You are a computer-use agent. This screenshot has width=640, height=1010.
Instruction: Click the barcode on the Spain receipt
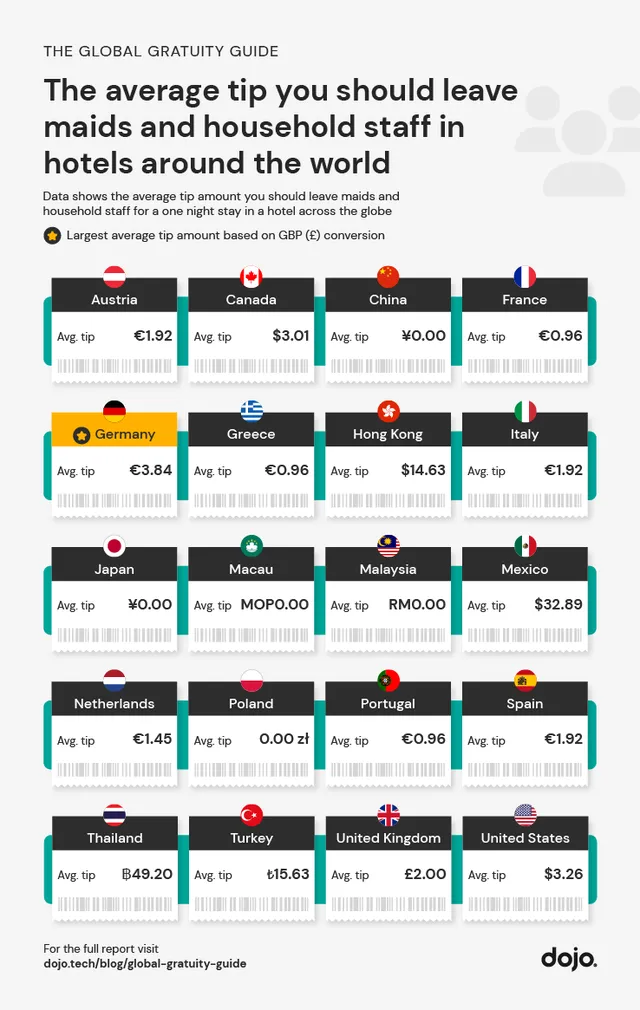point(525,770)
